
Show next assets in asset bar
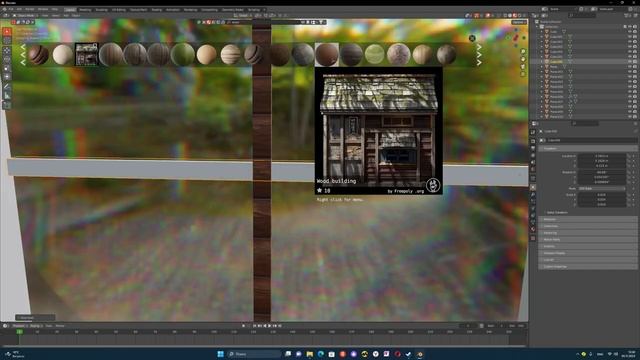479,55
